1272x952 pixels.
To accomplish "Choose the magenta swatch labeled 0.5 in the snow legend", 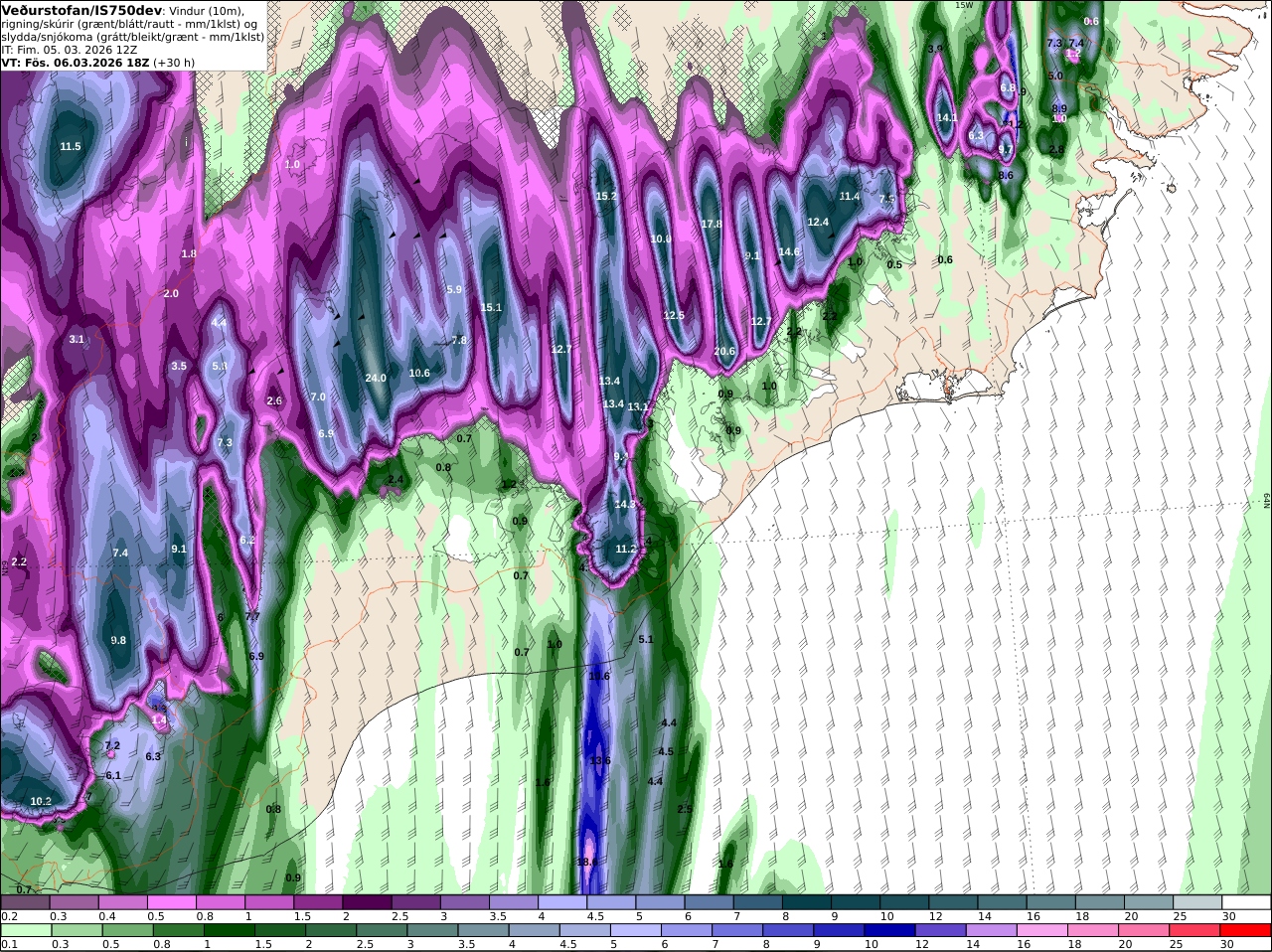I will [x=171, y=902].
